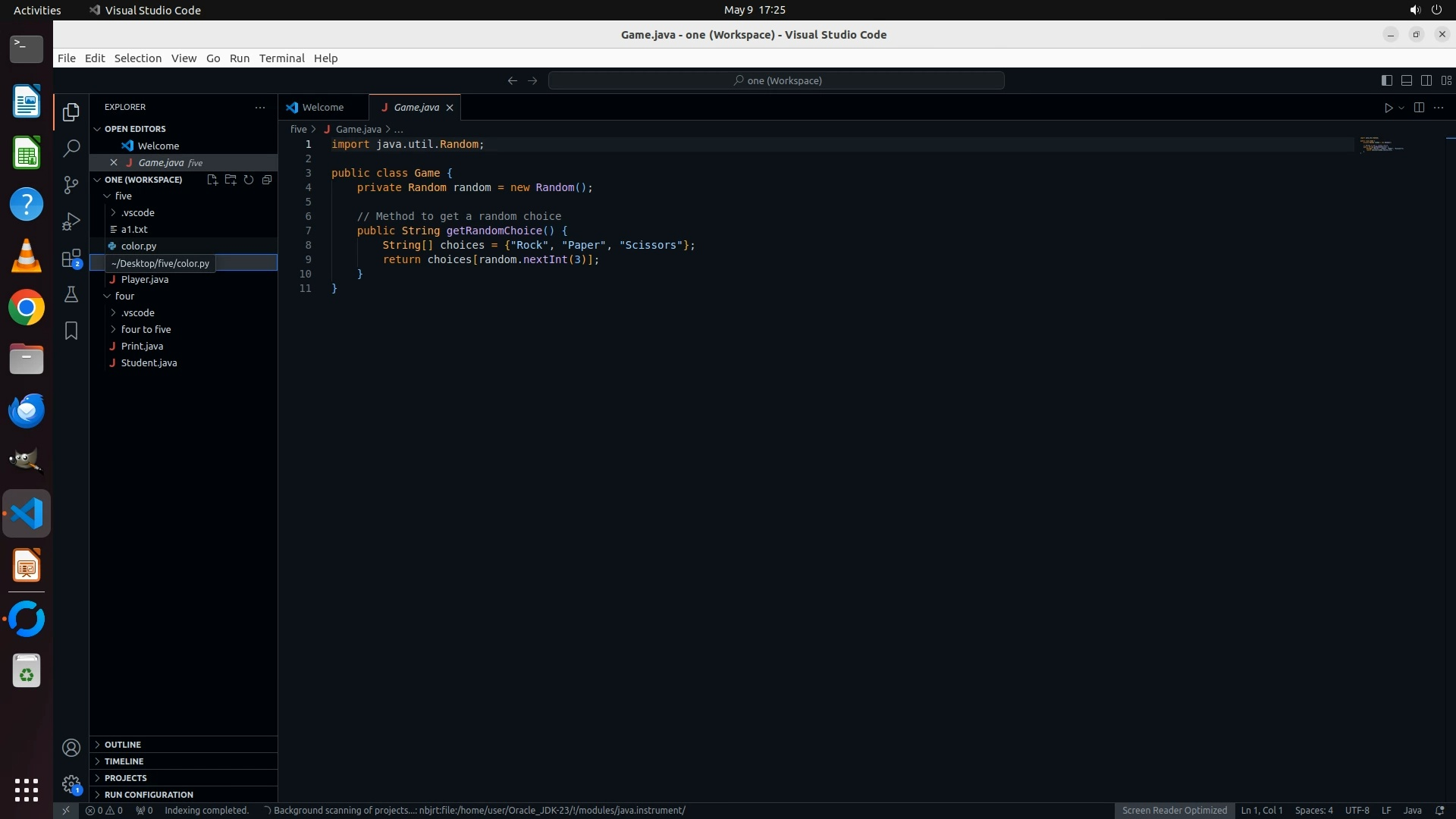This screenshot has height=819, width=1456.
Task: Toggle the bottom Panel visibility
Action: 1406,80
